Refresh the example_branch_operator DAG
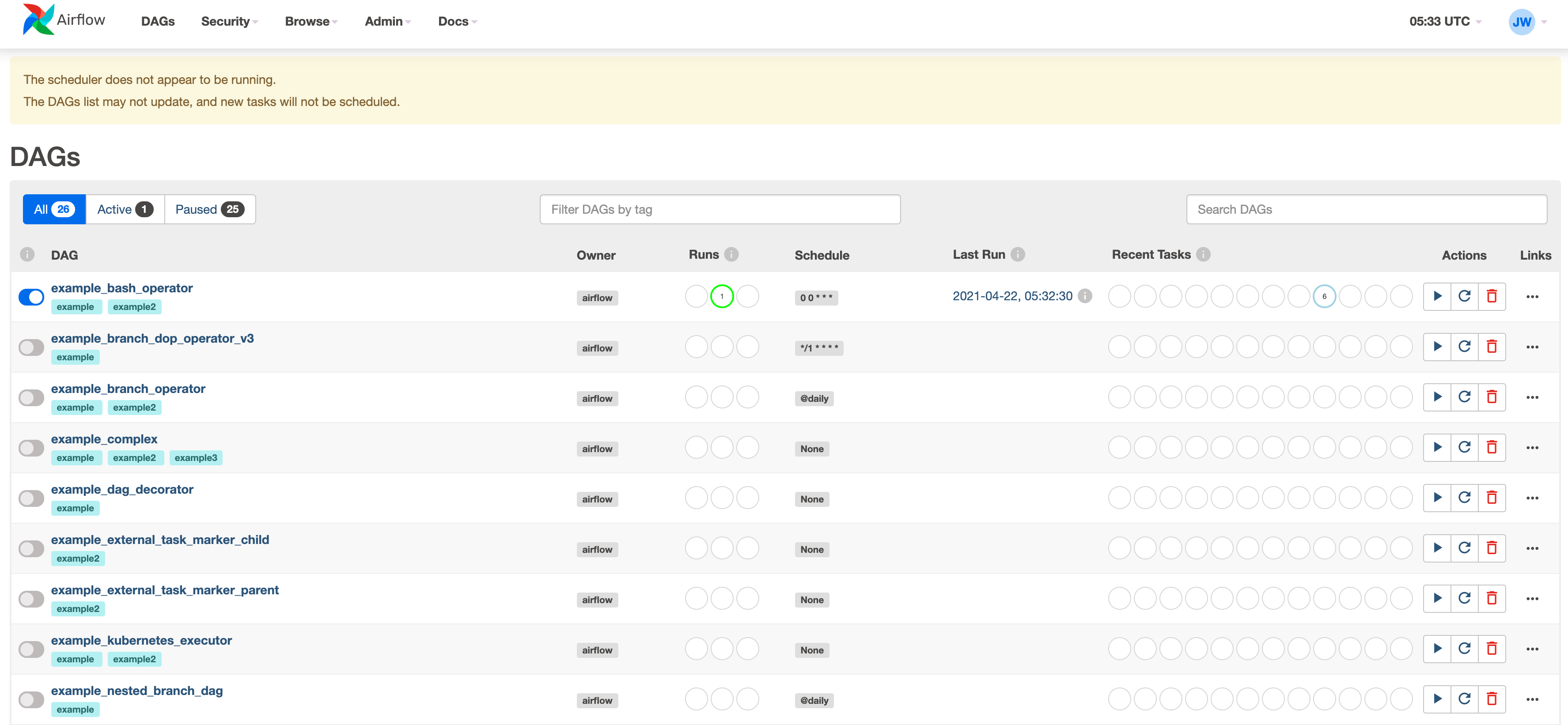 [x=1464, y=397]
